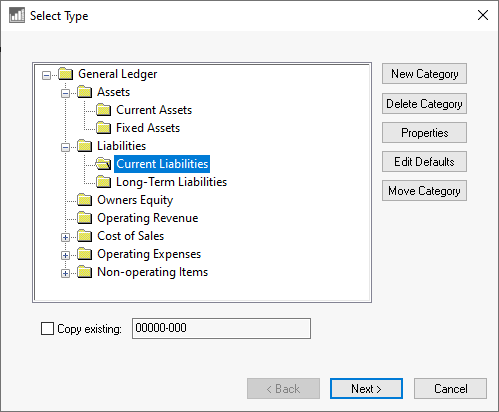Click the chart icon in title bar
Viewport: 499px width, 412px height.
[17, 15]
